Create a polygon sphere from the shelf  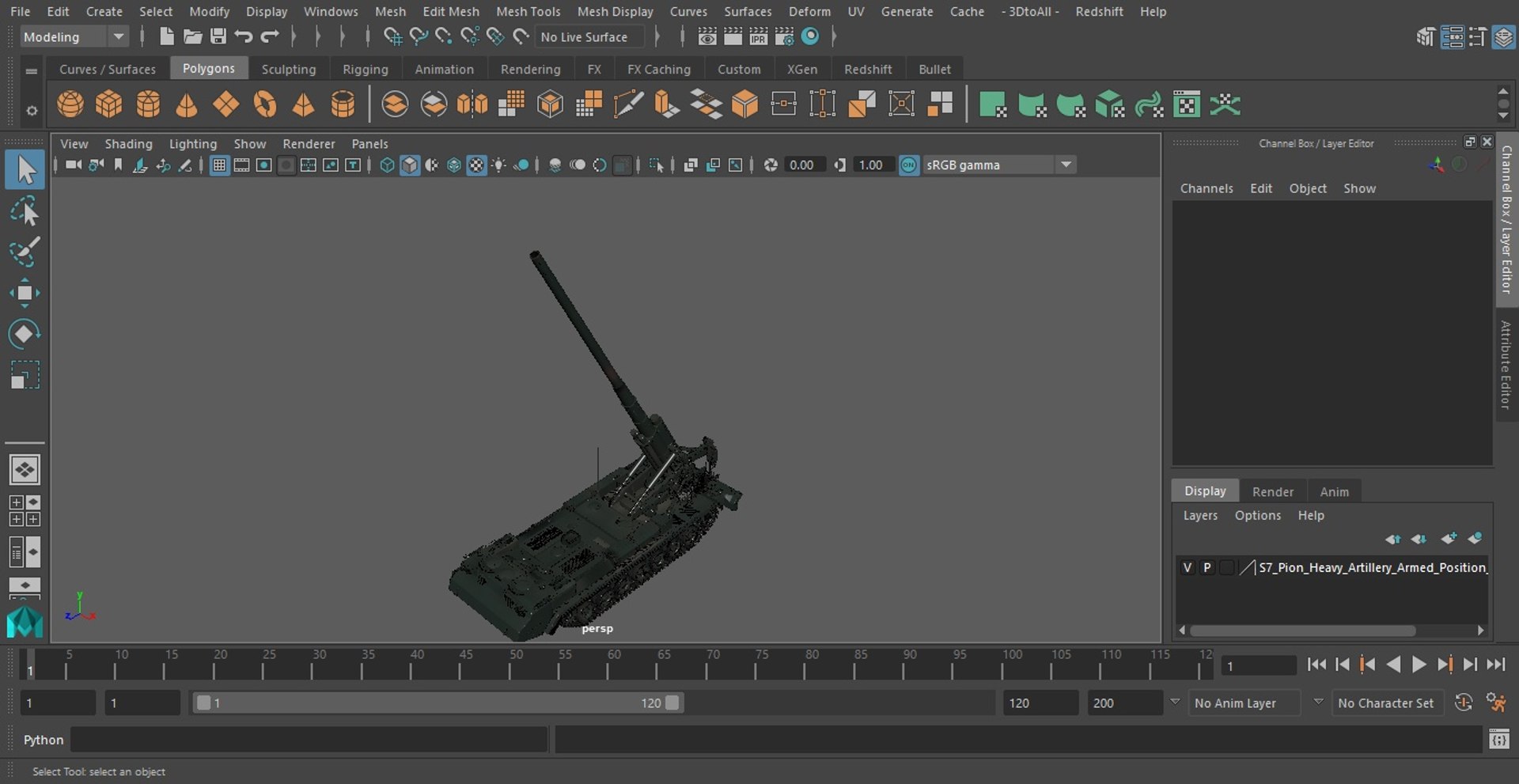pyautogui.click(x=70, y=104)
